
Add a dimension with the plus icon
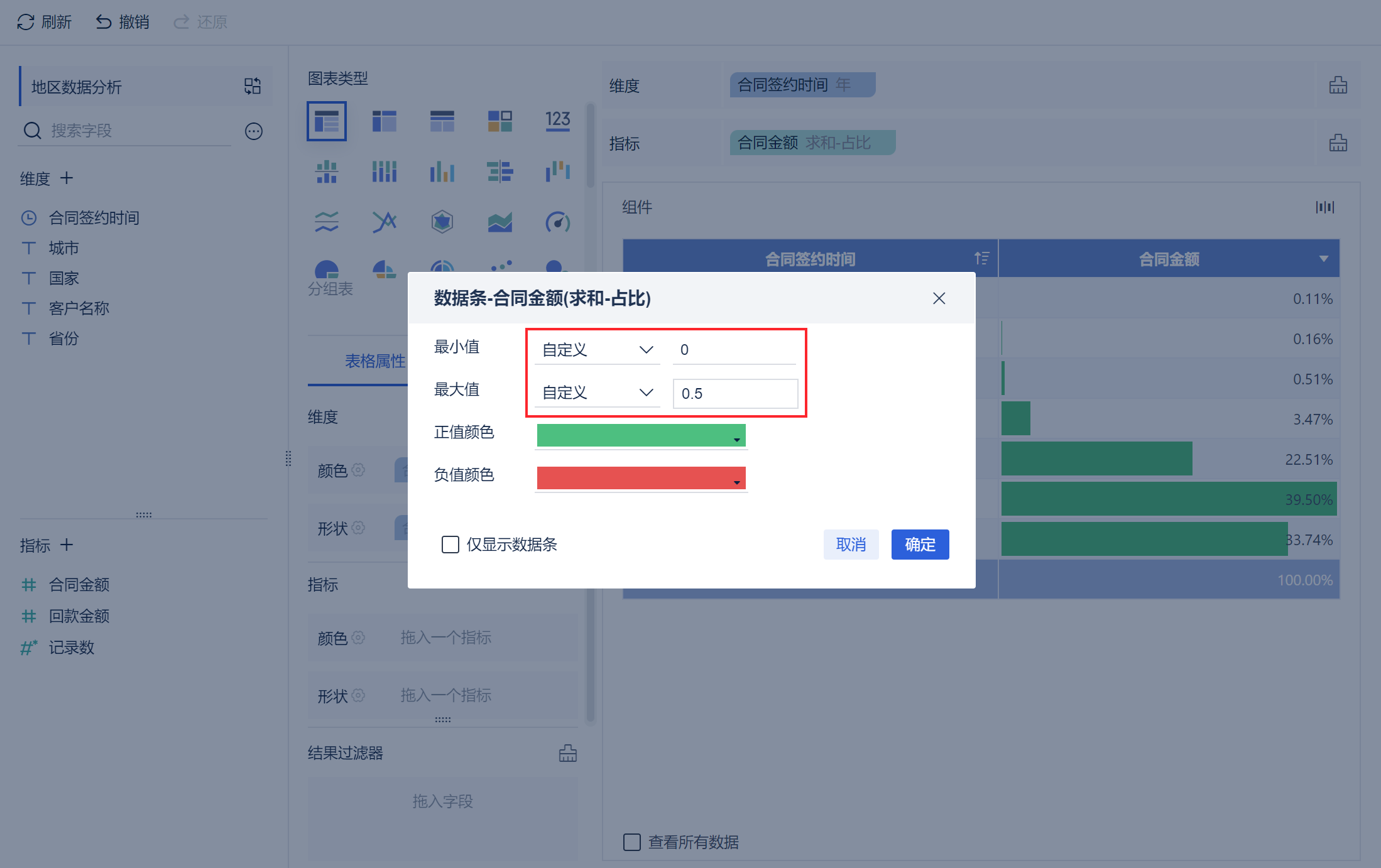click(x=67, y=178)
